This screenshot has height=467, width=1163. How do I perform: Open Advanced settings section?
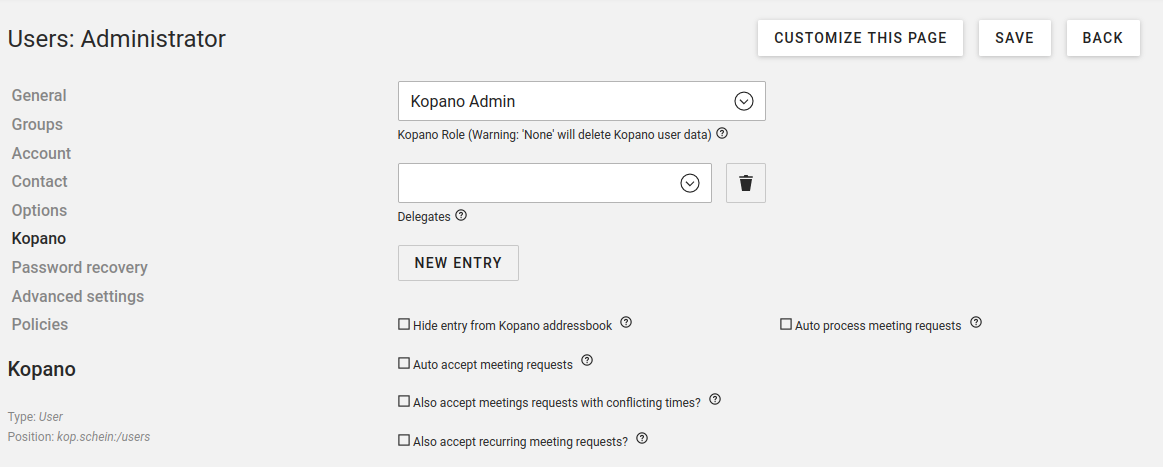pyautogui.click(x=78, y=297)
